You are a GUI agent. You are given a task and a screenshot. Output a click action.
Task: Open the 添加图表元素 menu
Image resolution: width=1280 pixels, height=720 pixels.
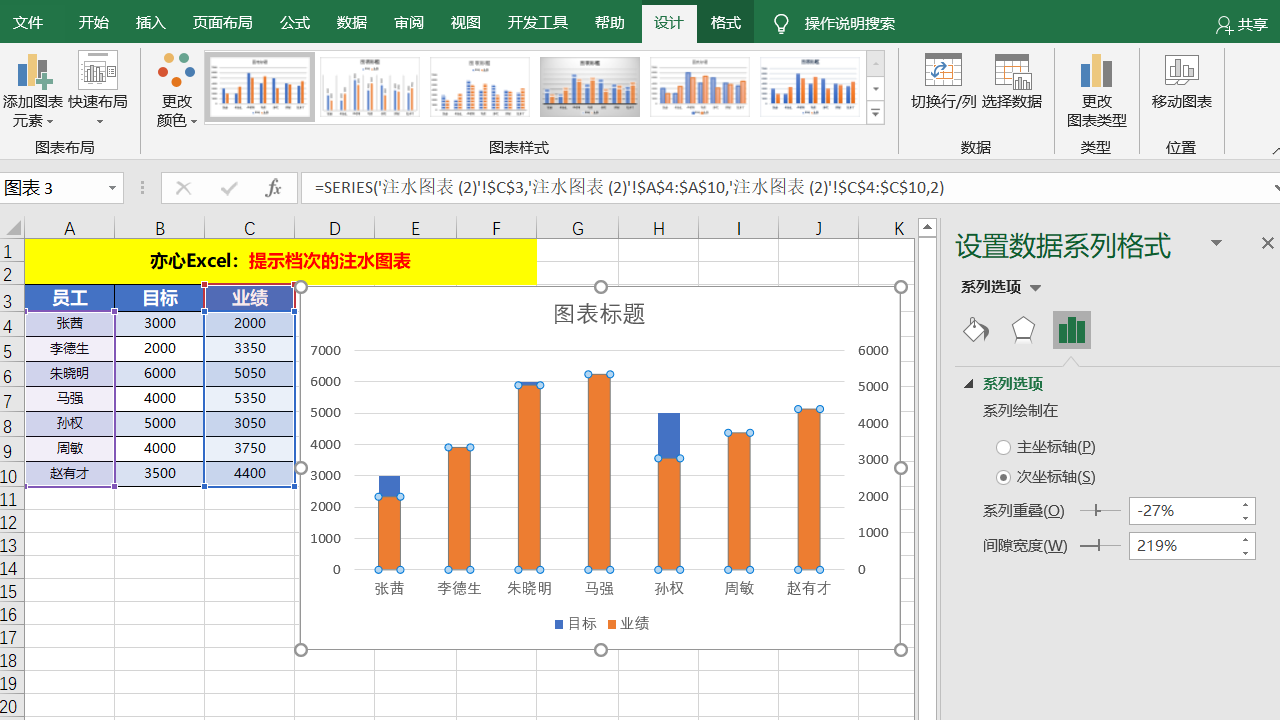click(33, 90)
